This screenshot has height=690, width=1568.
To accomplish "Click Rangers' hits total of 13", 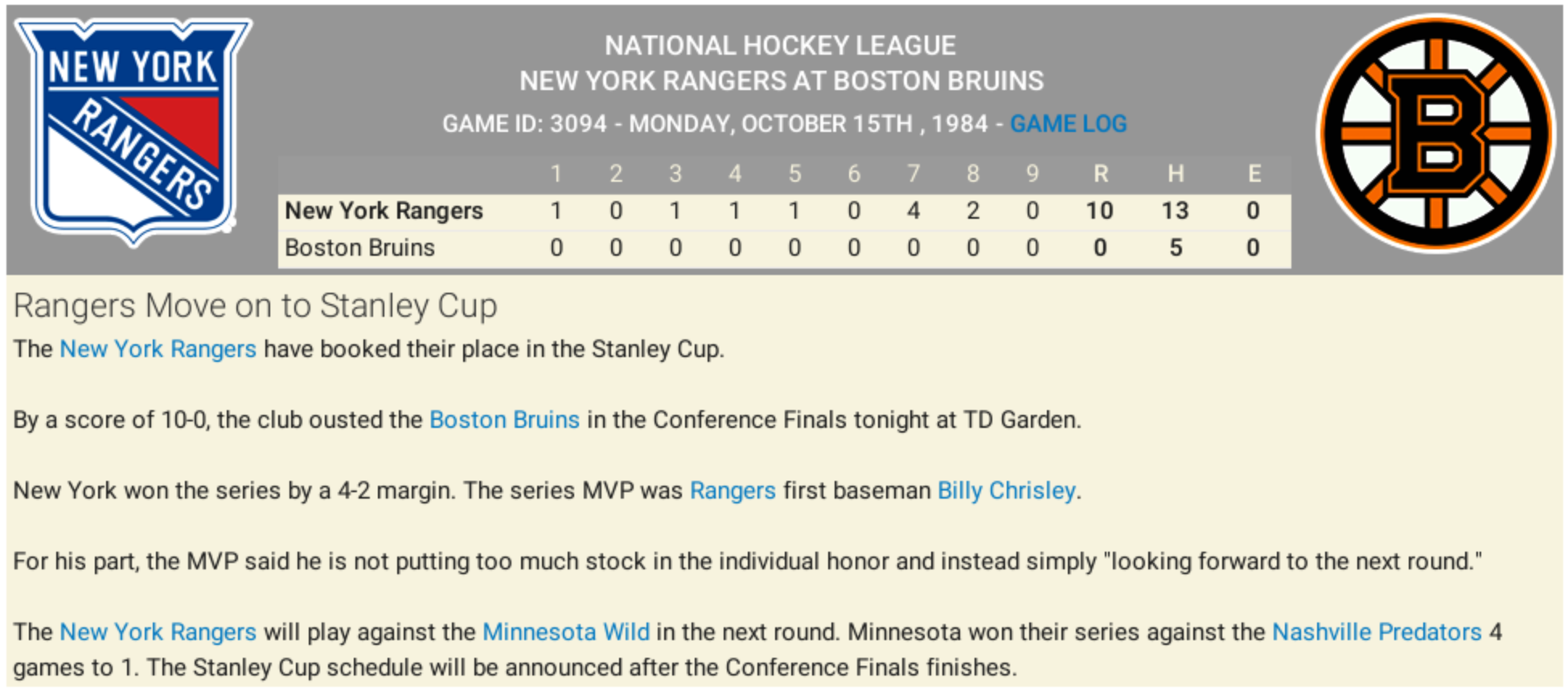I will [x=1175, y=211].
